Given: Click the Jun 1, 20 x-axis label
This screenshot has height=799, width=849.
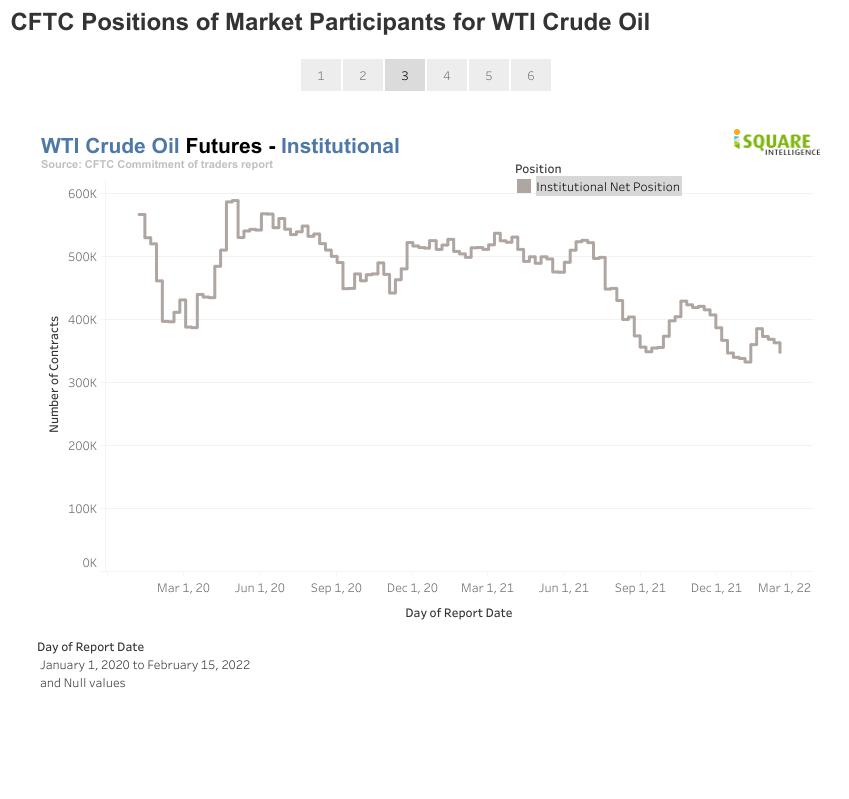Looking at the screenshot, I should 259,588.
